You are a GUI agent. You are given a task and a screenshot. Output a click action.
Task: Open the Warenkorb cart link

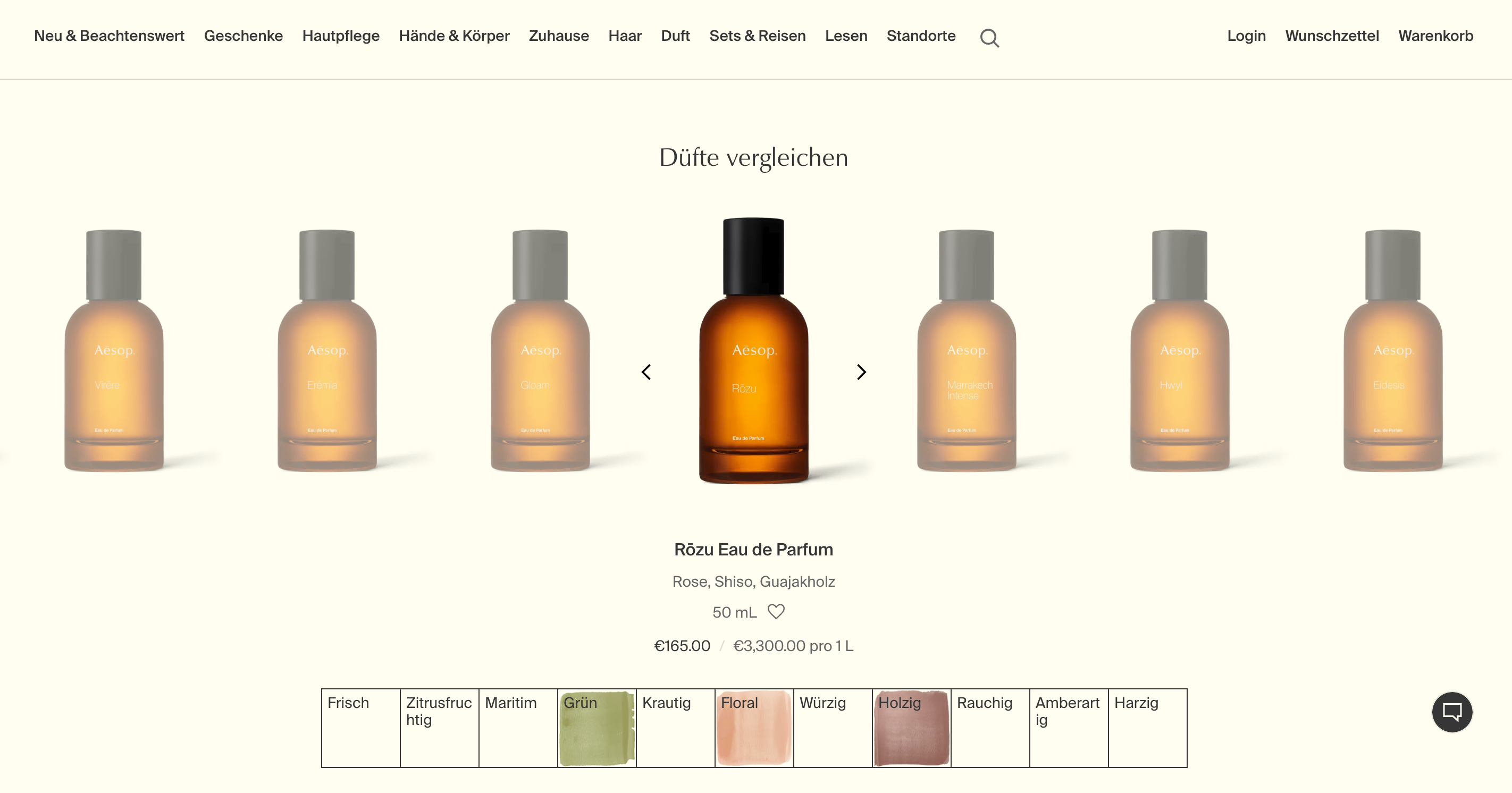[1435, 36]
